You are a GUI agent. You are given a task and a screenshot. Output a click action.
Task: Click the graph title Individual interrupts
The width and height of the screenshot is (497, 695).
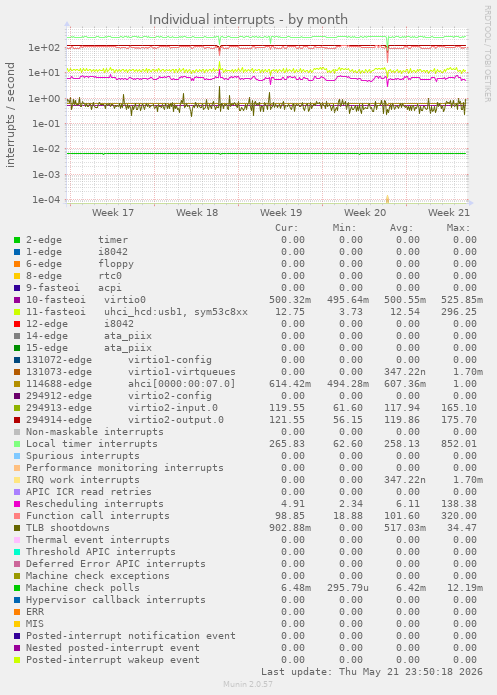(248, 20)
